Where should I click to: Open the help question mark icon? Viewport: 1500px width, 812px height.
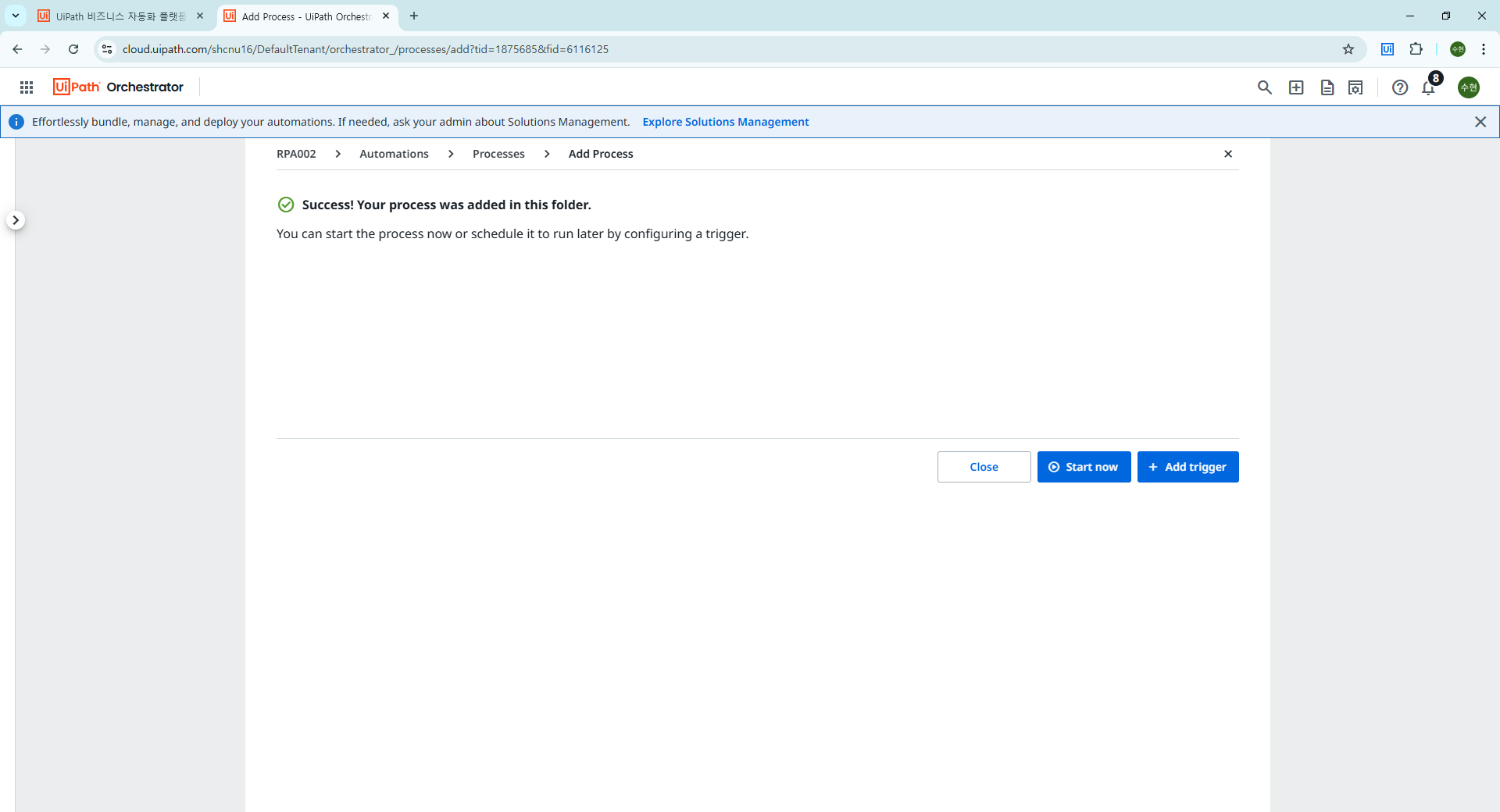pos(1400,87)
